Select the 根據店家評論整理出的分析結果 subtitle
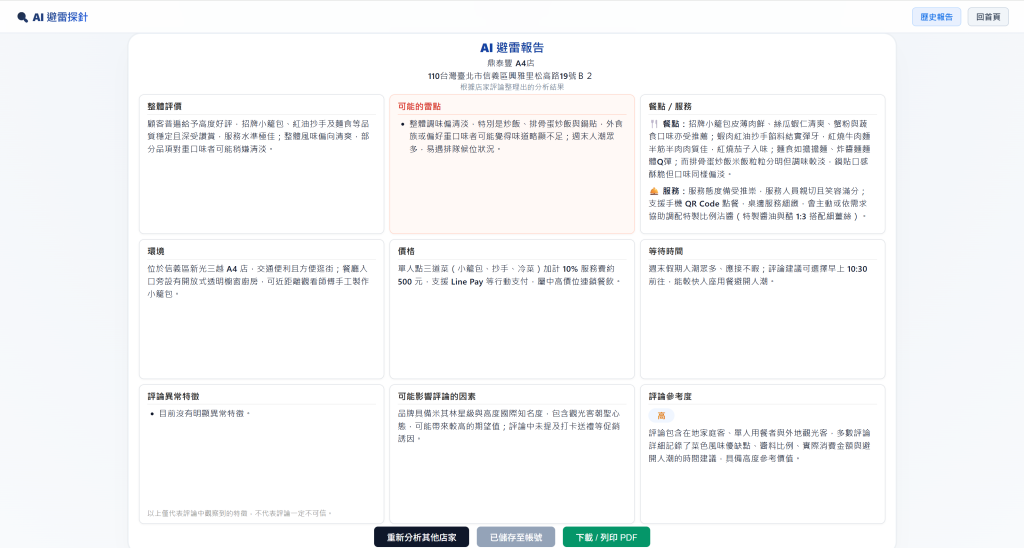The width and height of the screenshot is (1024, 548). (x=512, y=87)
